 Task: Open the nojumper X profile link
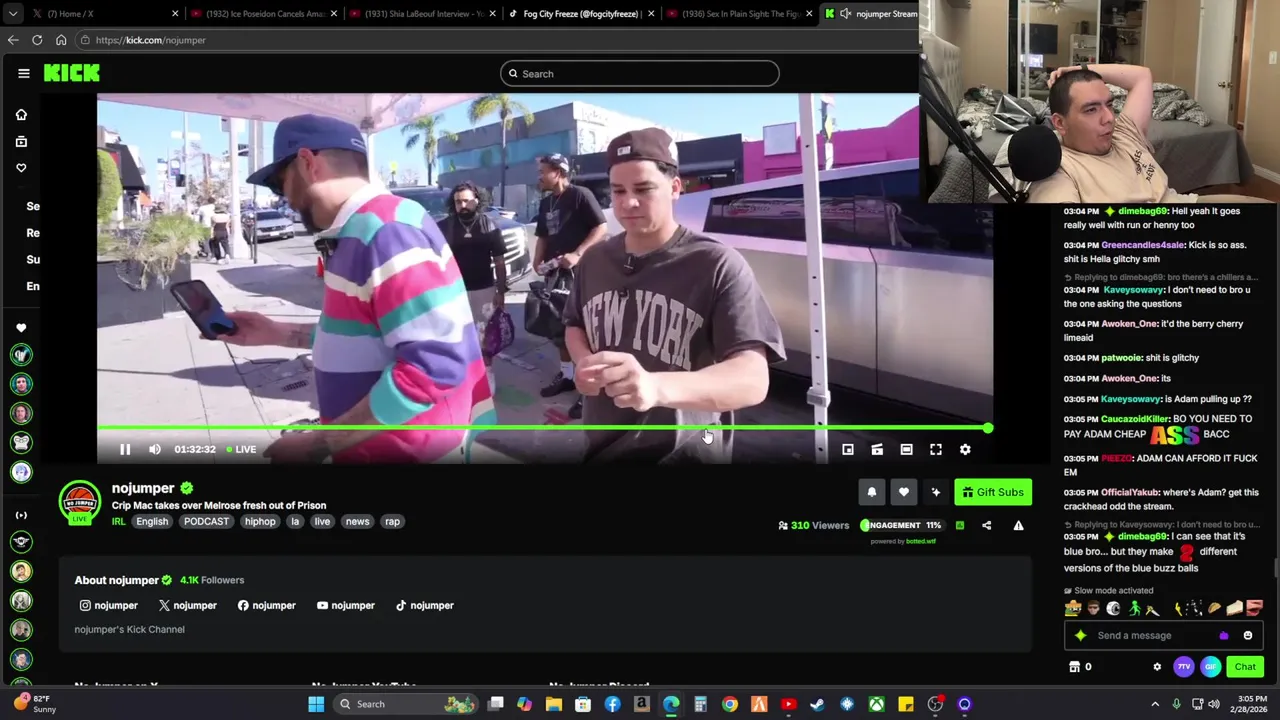pos(187,605)
